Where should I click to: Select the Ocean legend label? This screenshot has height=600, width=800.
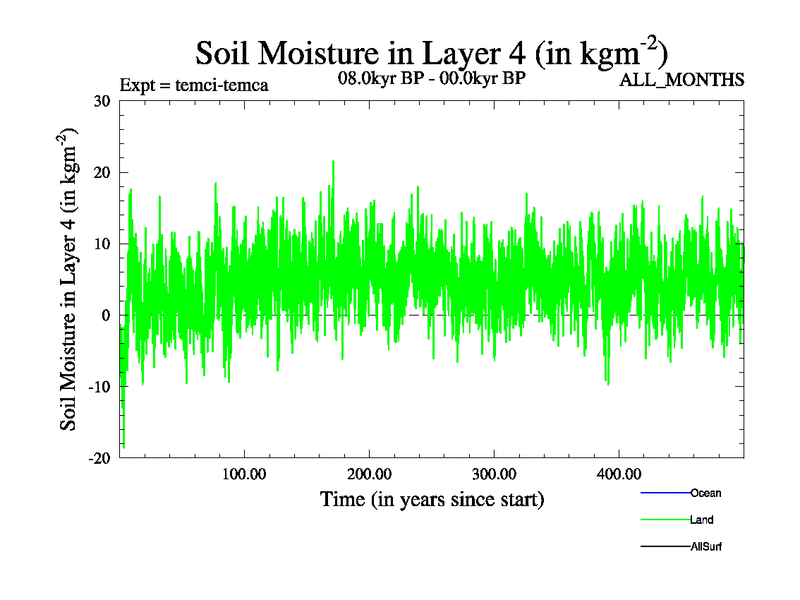point(705,493)
